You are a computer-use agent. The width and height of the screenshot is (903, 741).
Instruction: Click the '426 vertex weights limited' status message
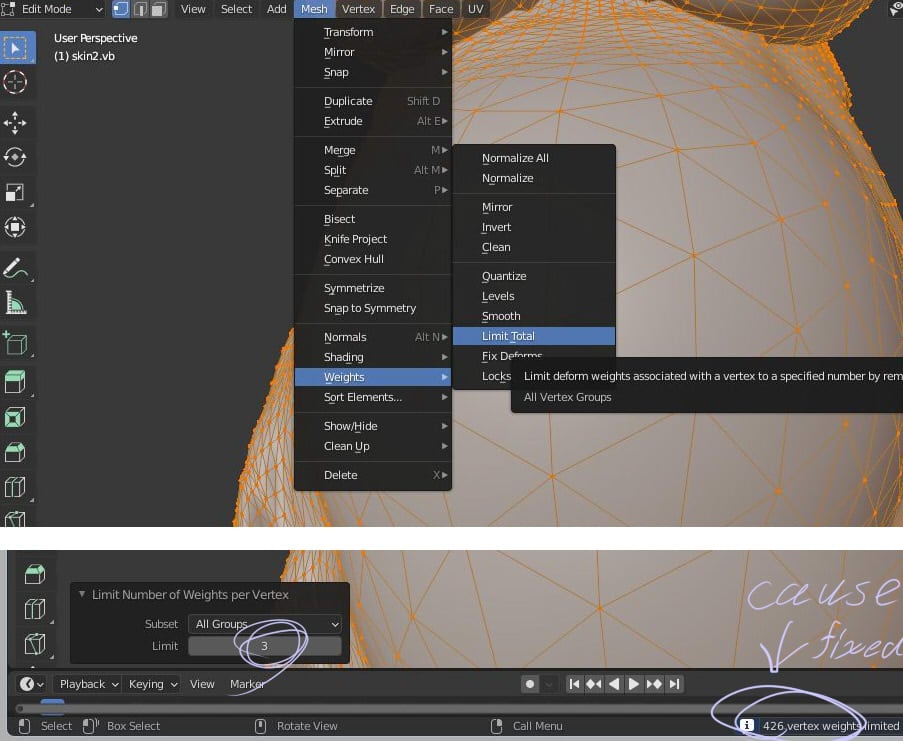(x=830, y=726)
